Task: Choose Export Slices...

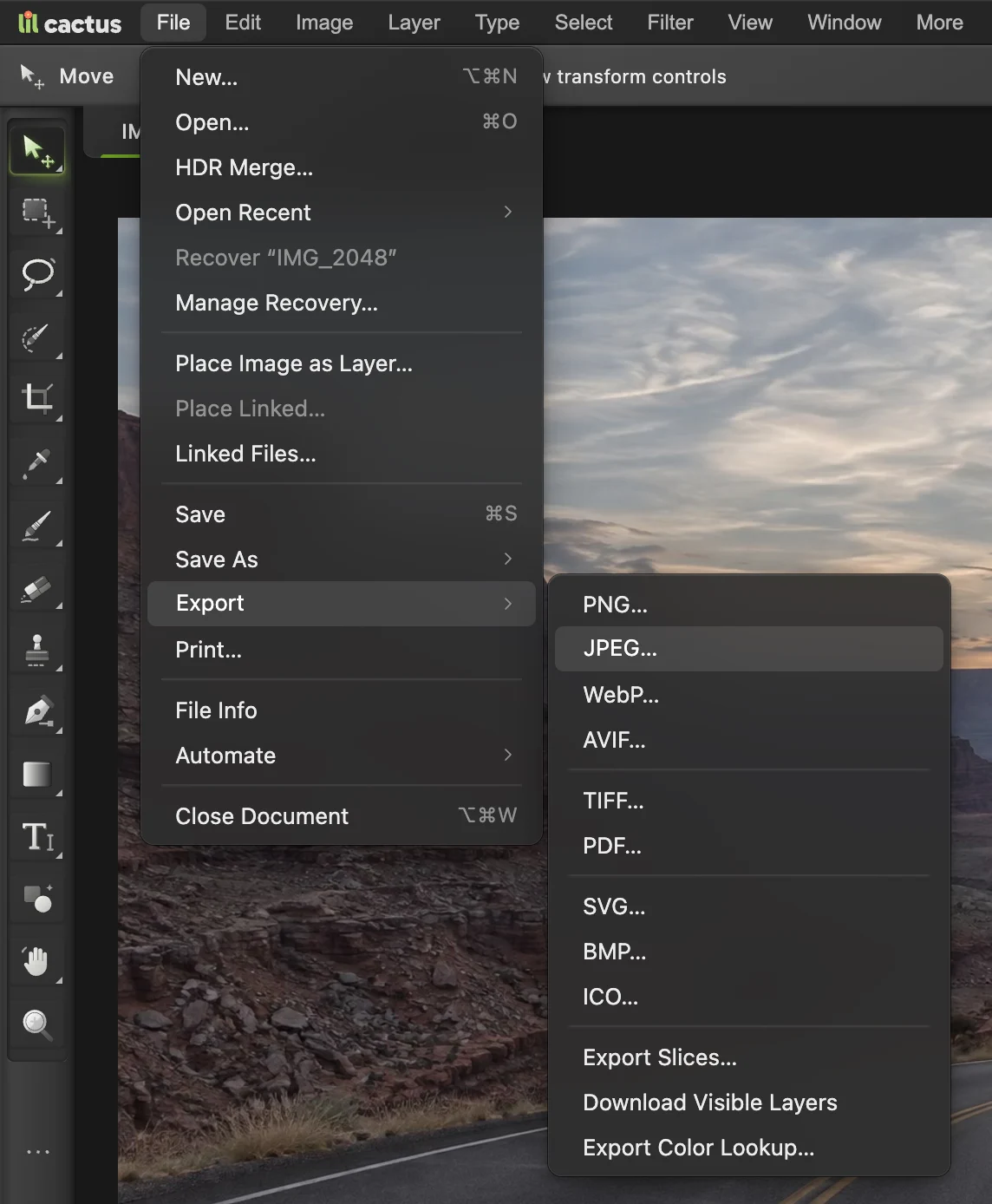Action: coord(749,1057)
